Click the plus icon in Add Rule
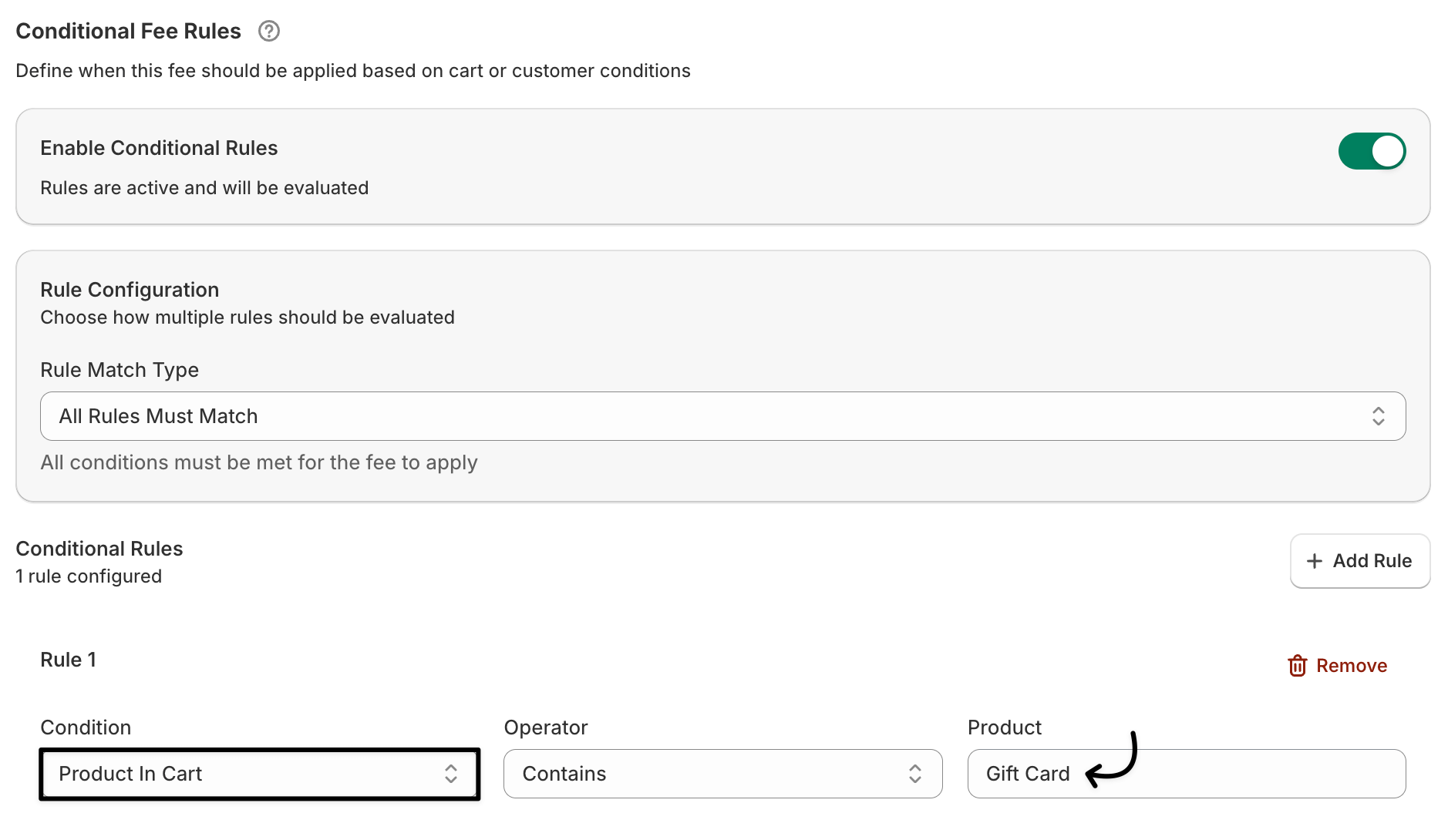The height and width of the screenshot is (840, 1448). pyautogui.click(x=1314, y=561)
